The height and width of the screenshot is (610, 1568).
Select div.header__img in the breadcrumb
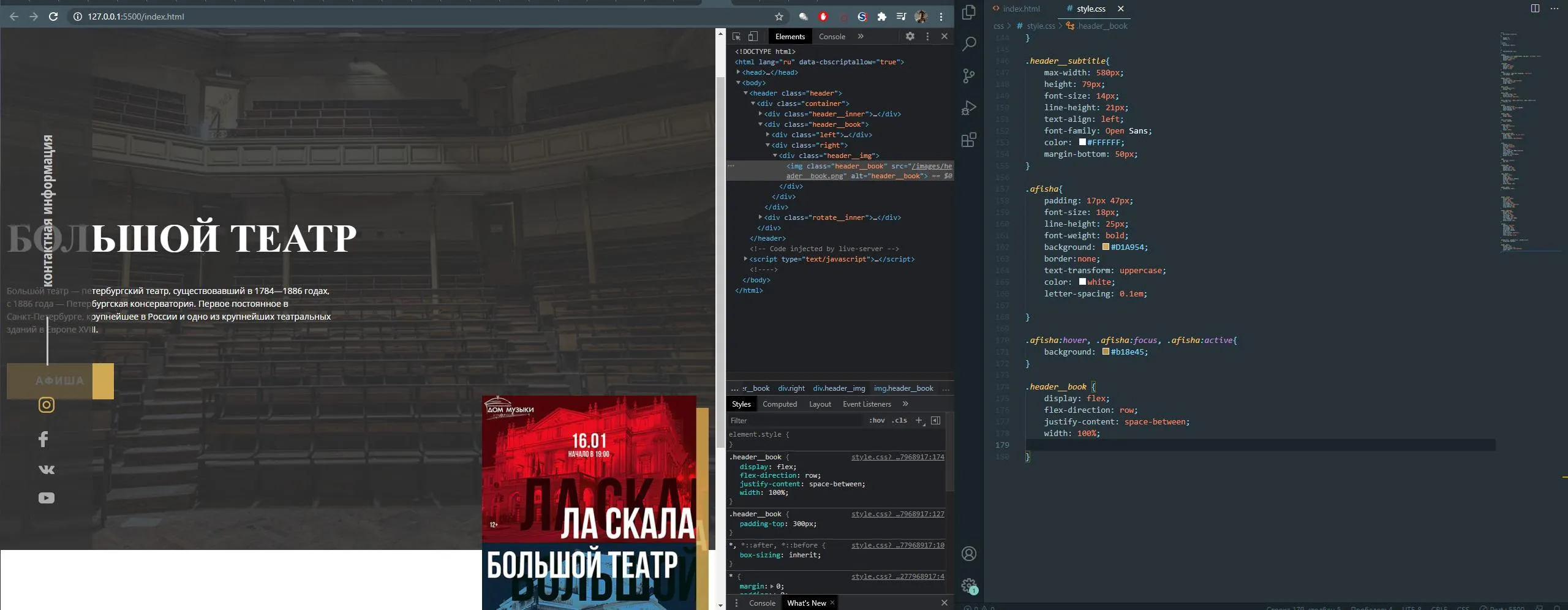(839, 388)
